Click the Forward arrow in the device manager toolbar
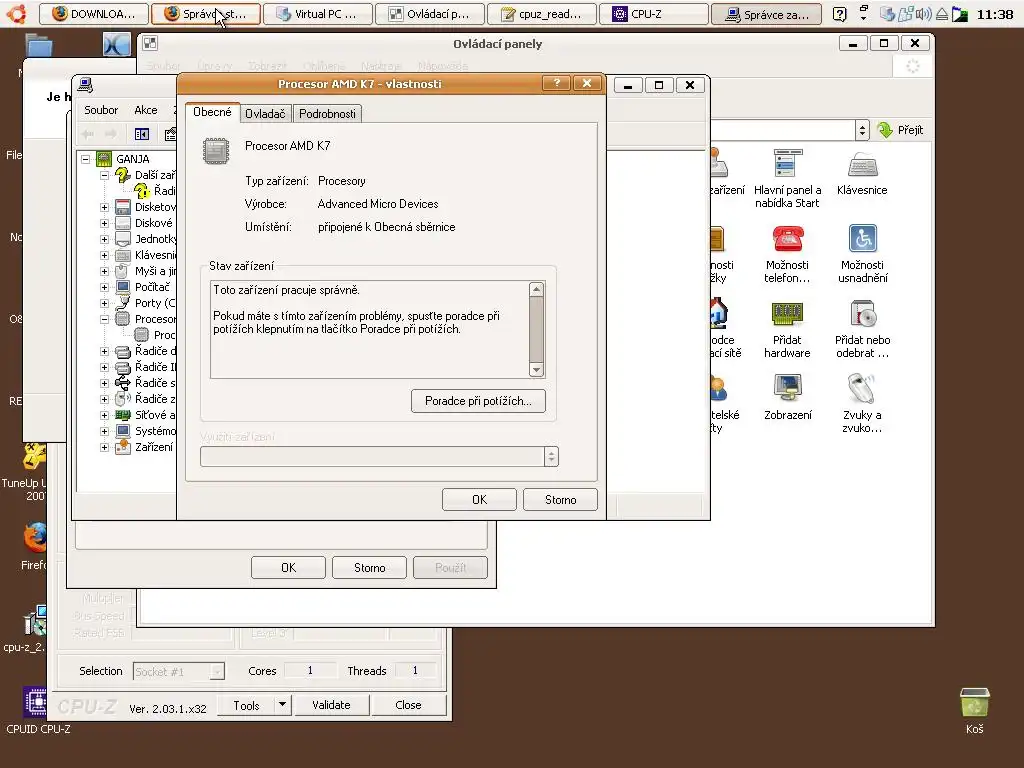1024x768 pixels. 111,134
